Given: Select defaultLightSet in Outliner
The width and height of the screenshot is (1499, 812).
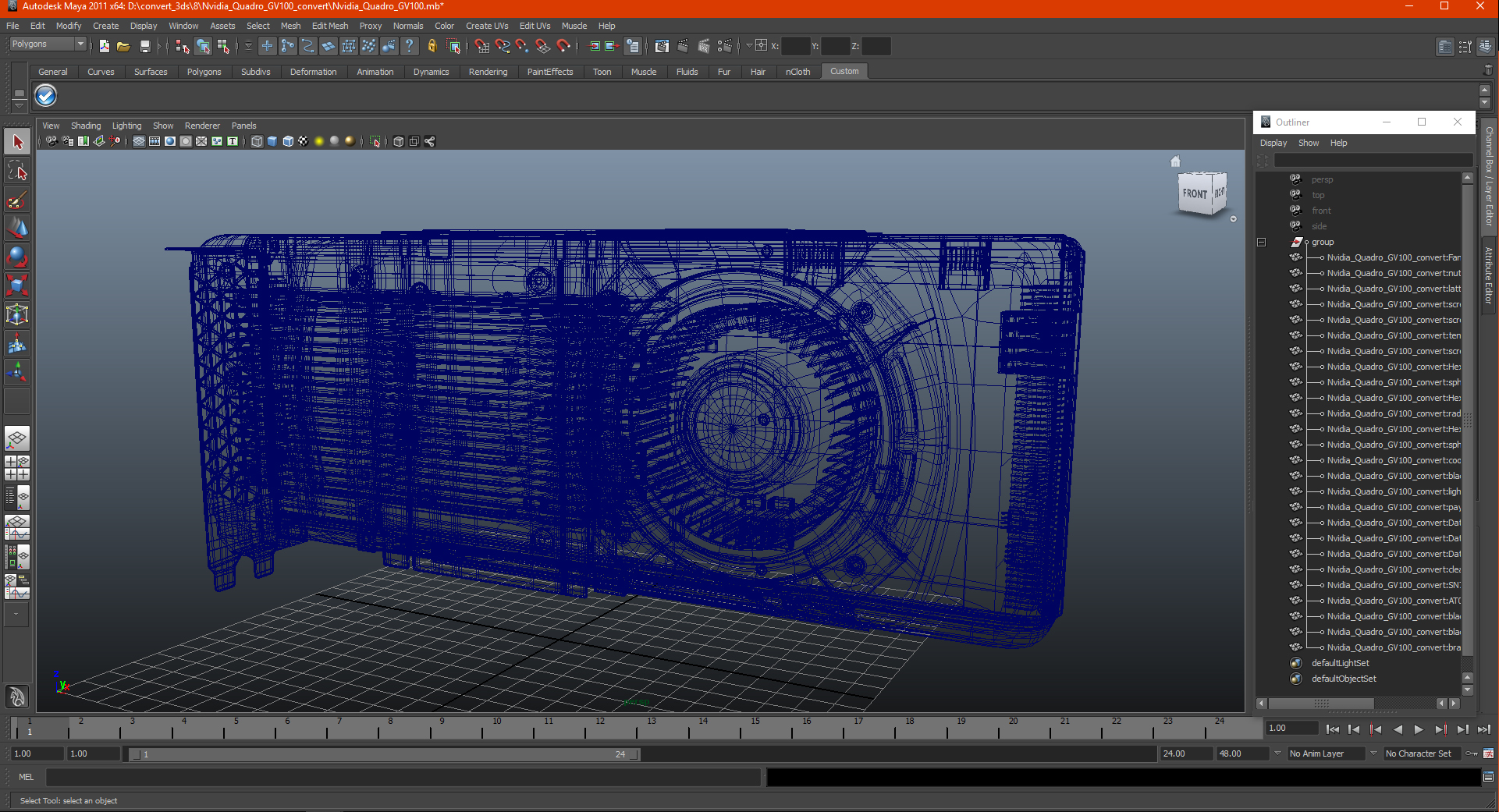Looking at the screenshot, I should tap(1340, 663).
